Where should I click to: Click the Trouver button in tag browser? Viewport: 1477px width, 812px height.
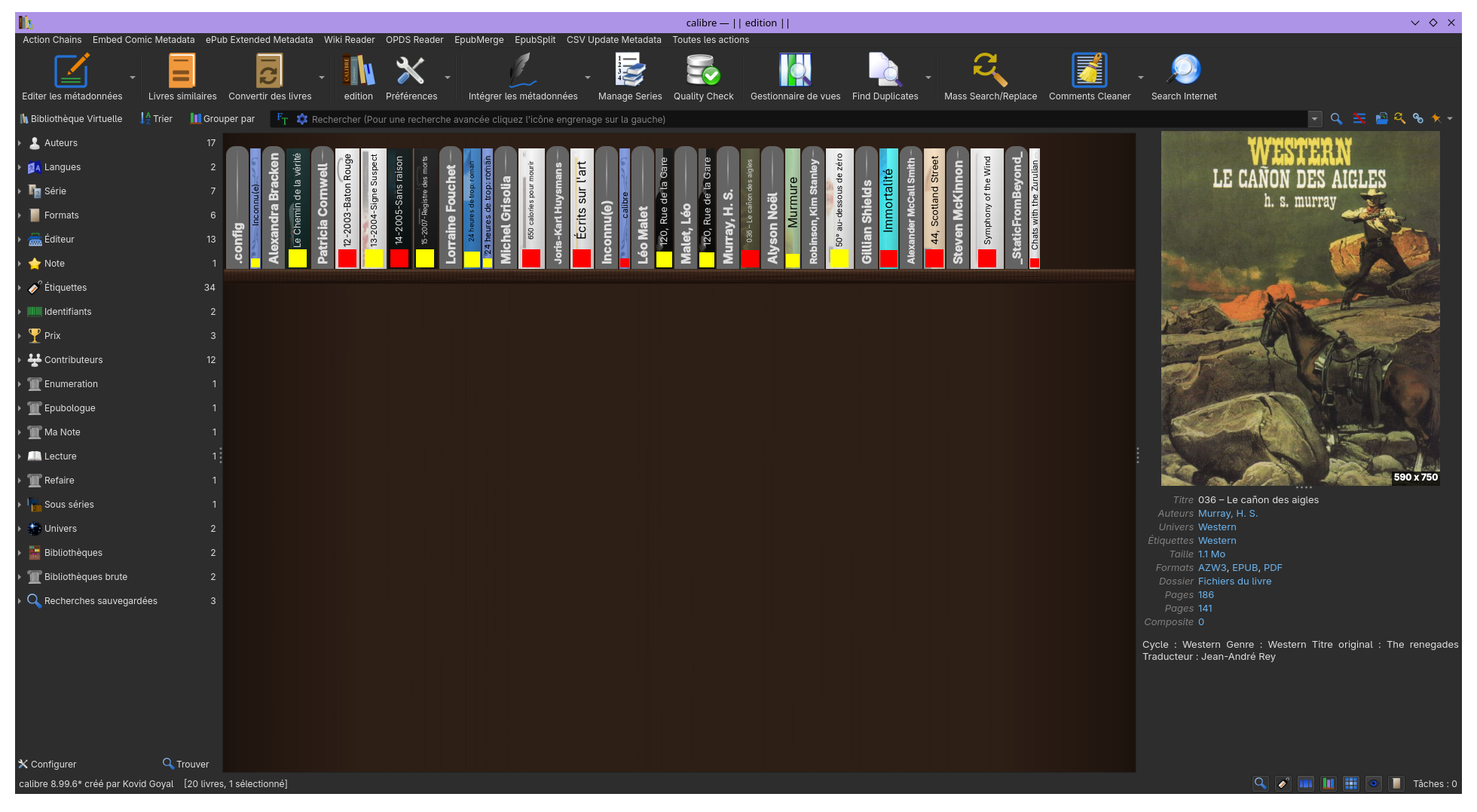[x=186, y=764]
